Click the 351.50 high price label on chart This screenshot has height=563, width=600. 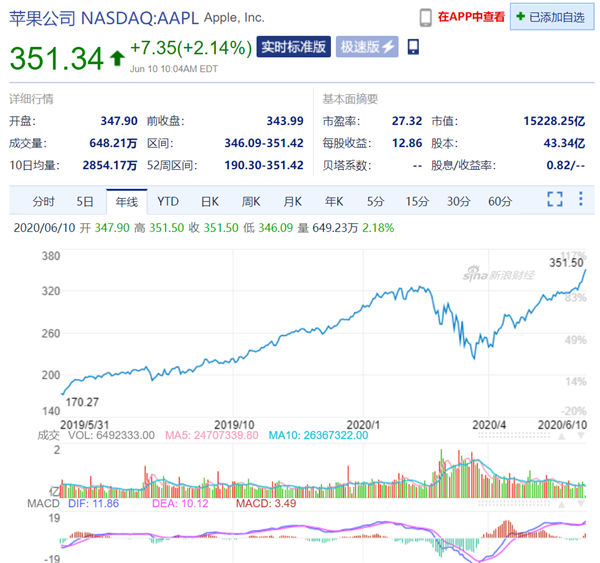566,263
